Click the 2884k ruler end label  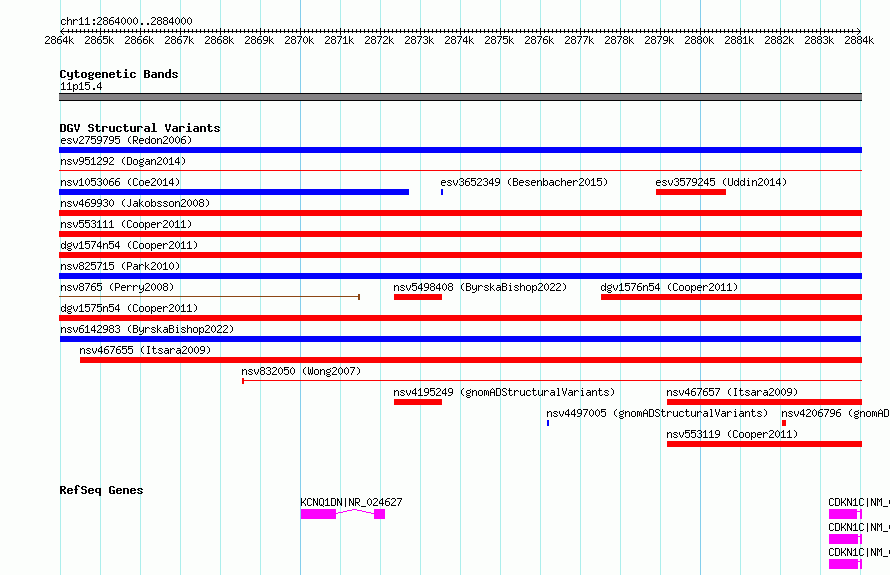click(x=859, y=40)
